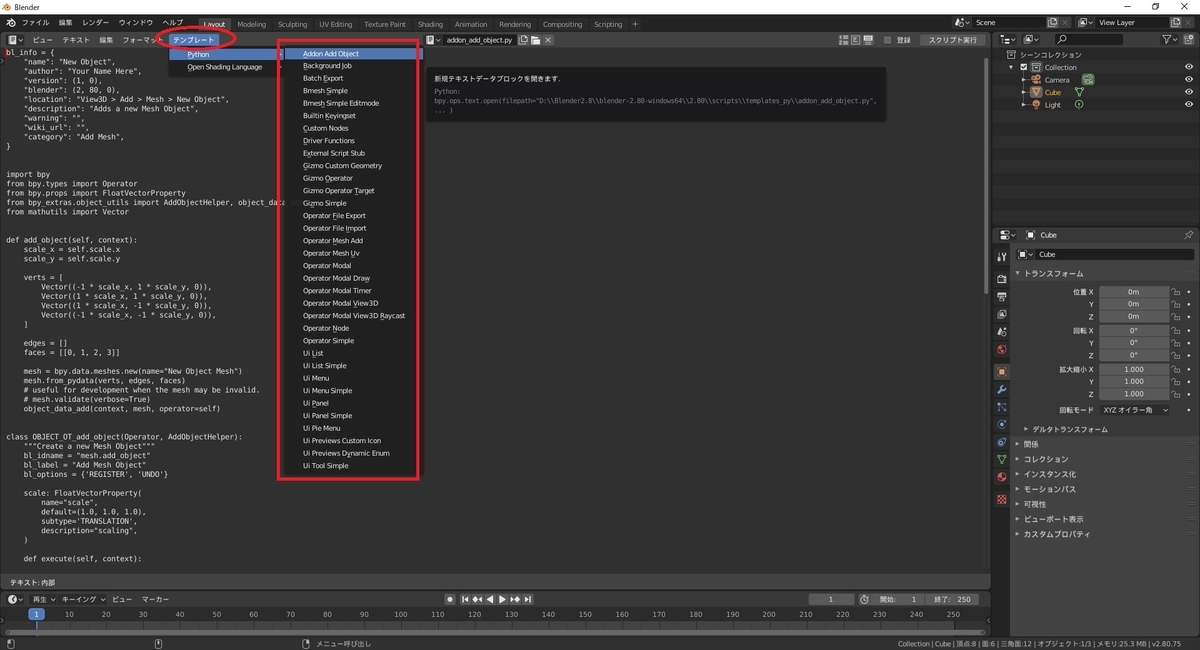Click the Light data icon in outliner
This screenshot has width=1200, height=650.
[1079, 105]
